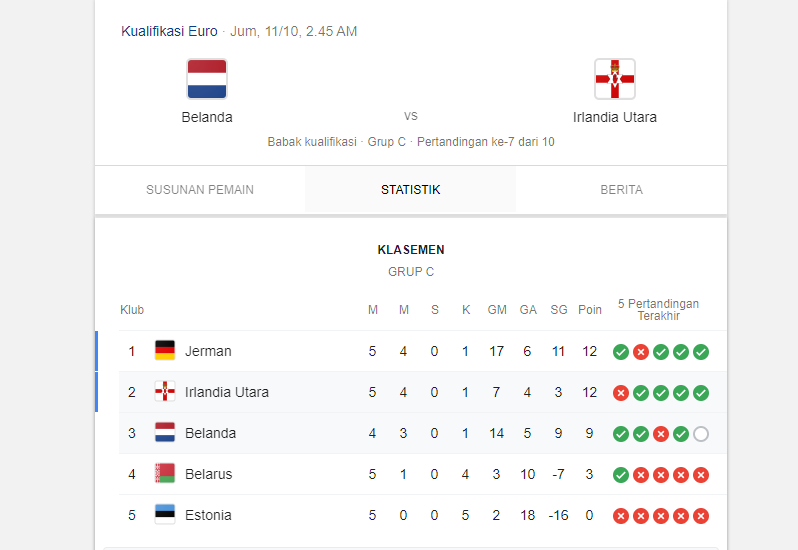Click Germany flag icon in standings

(x=165, y=351)
